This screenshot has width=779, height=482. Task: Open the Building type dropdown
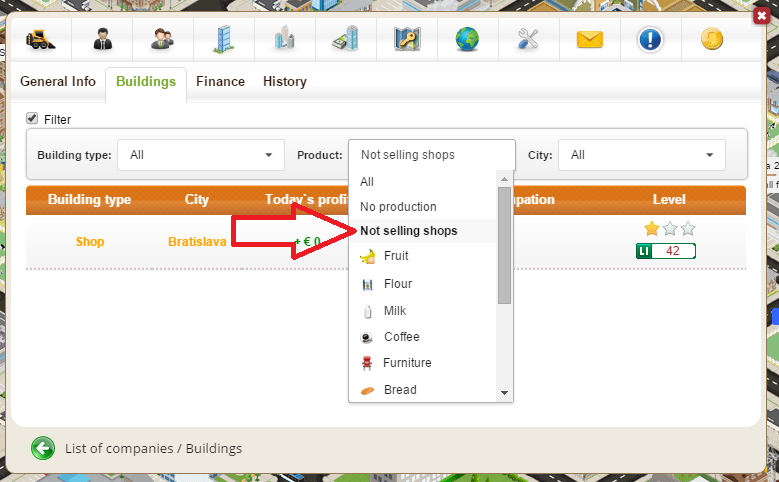pyautogui.click(x=201, y=155)
